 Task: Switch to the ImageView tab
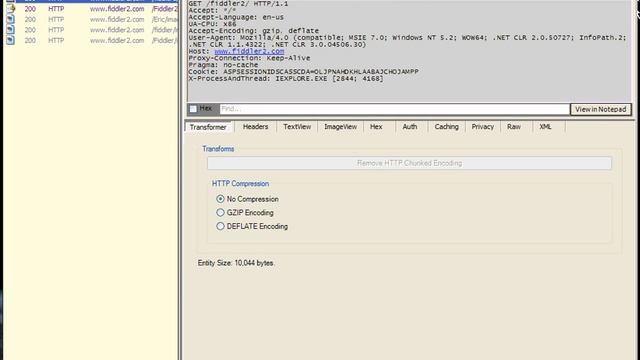coord(340,127)
